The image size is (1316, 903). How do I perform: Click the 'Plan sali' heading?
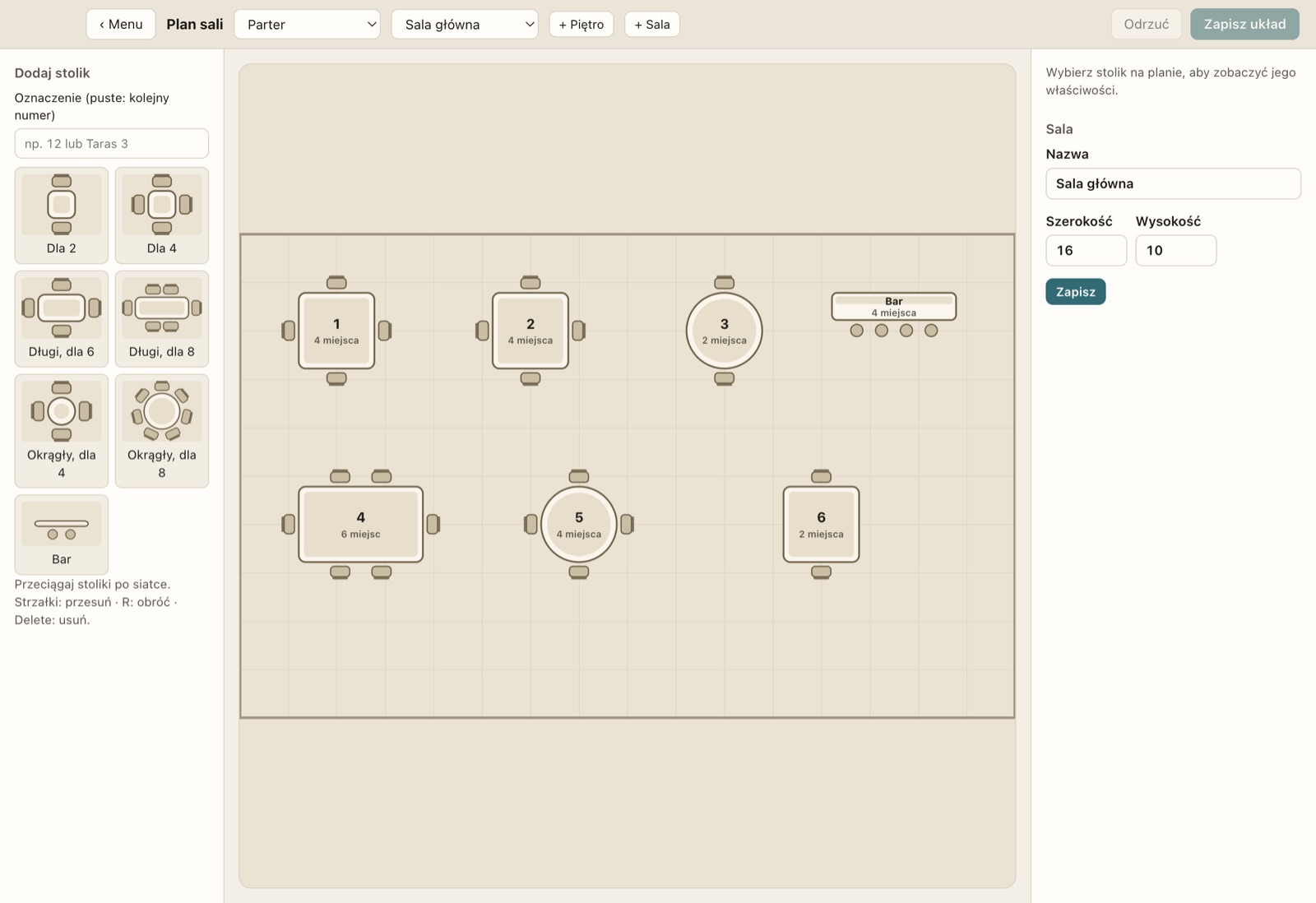(x=195, y=25)
